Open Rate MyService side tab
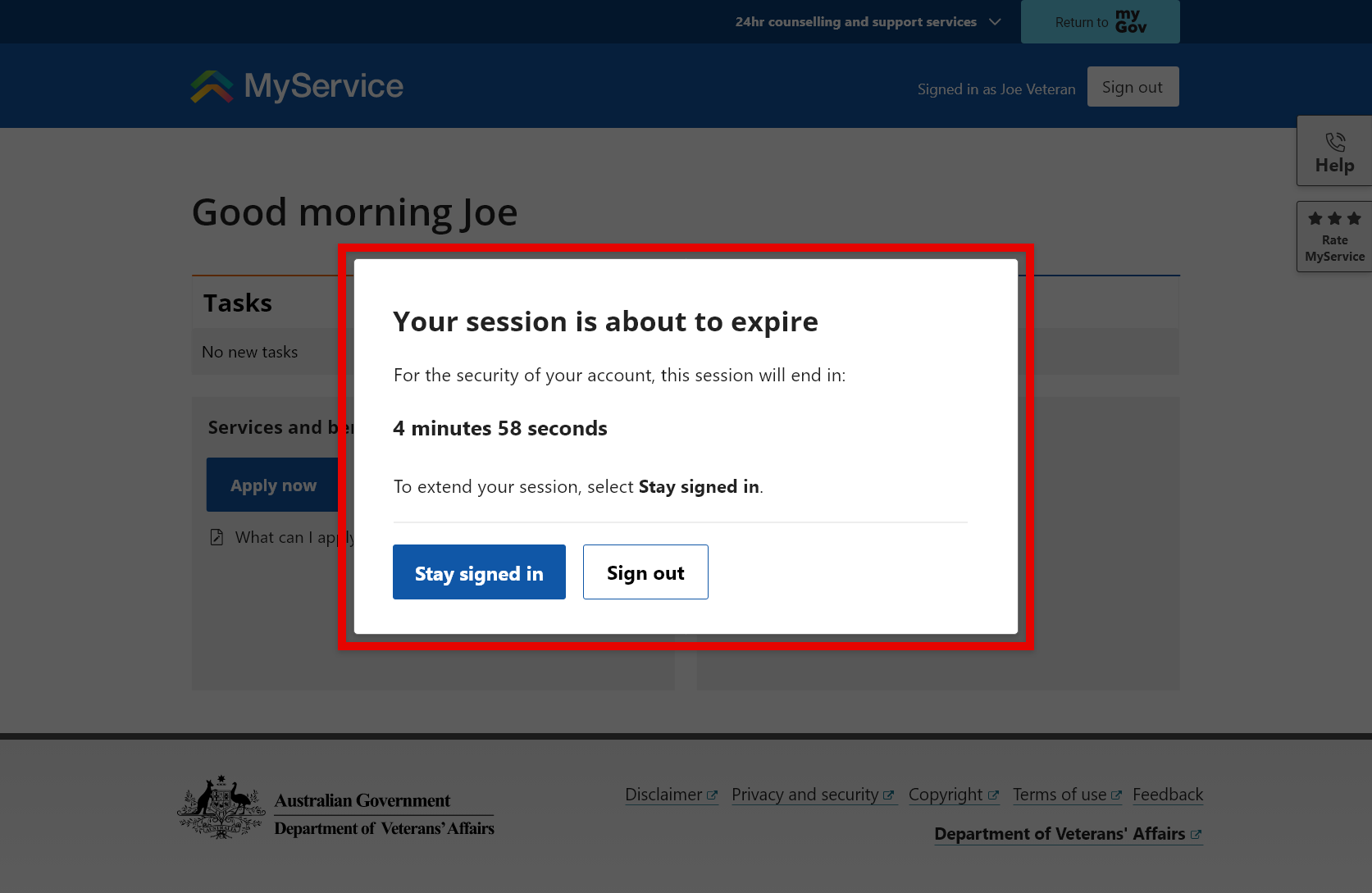 (x=1335, y=237)
